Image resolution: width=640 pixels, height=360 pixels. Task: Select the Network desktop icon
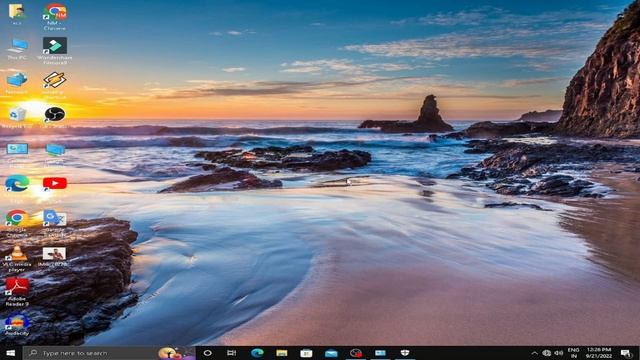click(17, 83)
